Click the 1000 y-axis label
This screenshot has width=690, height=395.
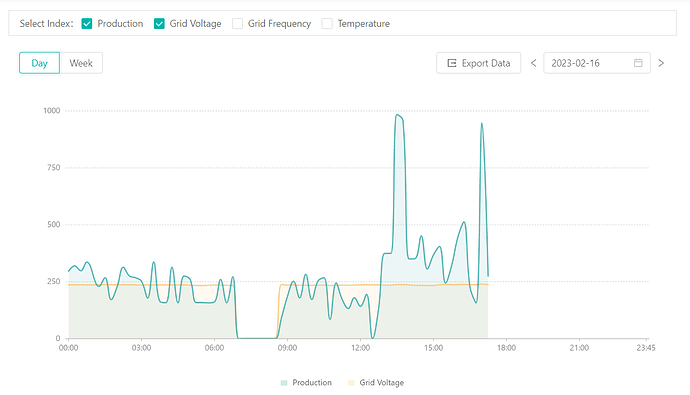51,110
